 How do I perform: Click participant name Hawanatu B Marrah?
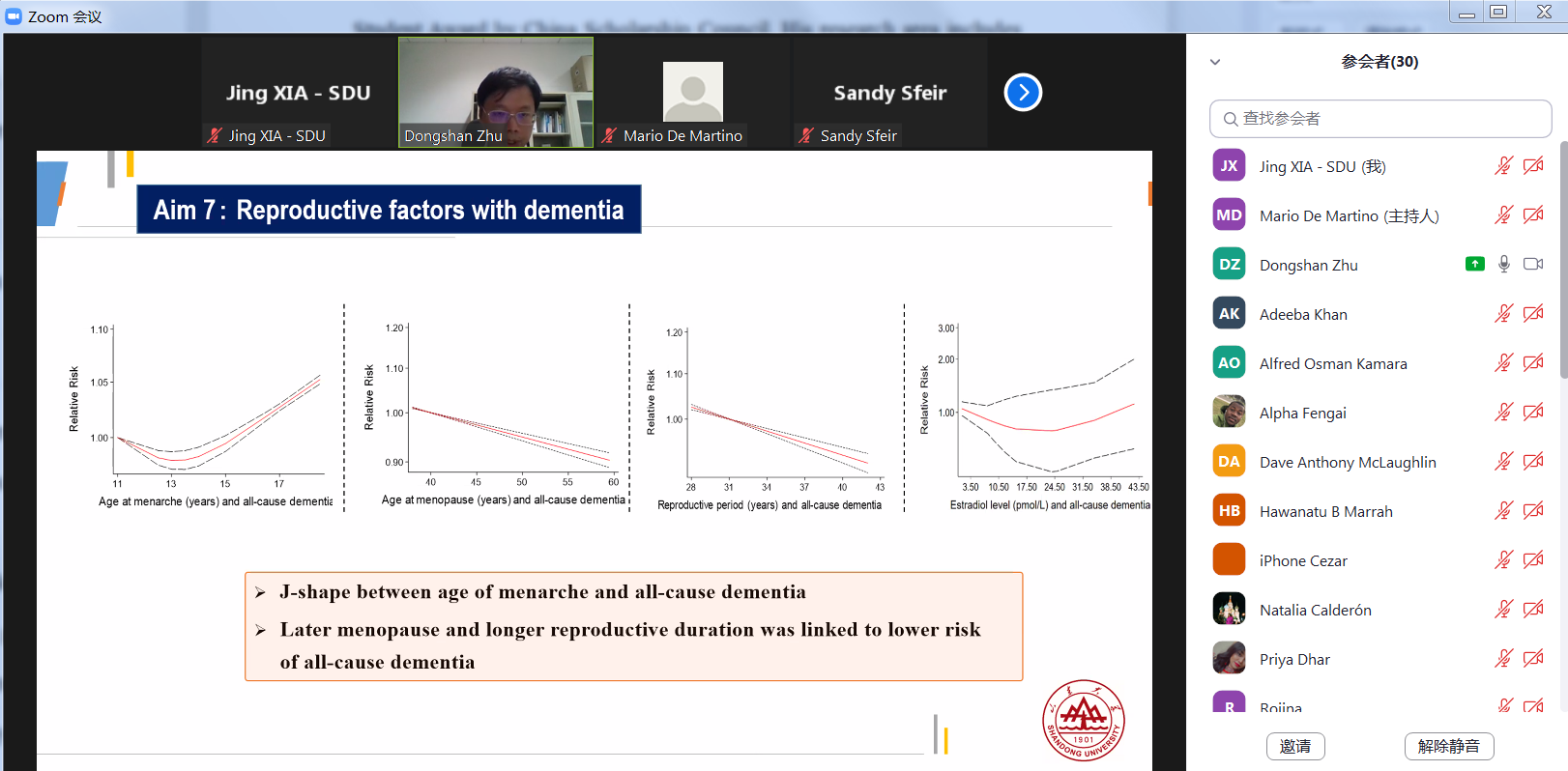point(1326,511)
